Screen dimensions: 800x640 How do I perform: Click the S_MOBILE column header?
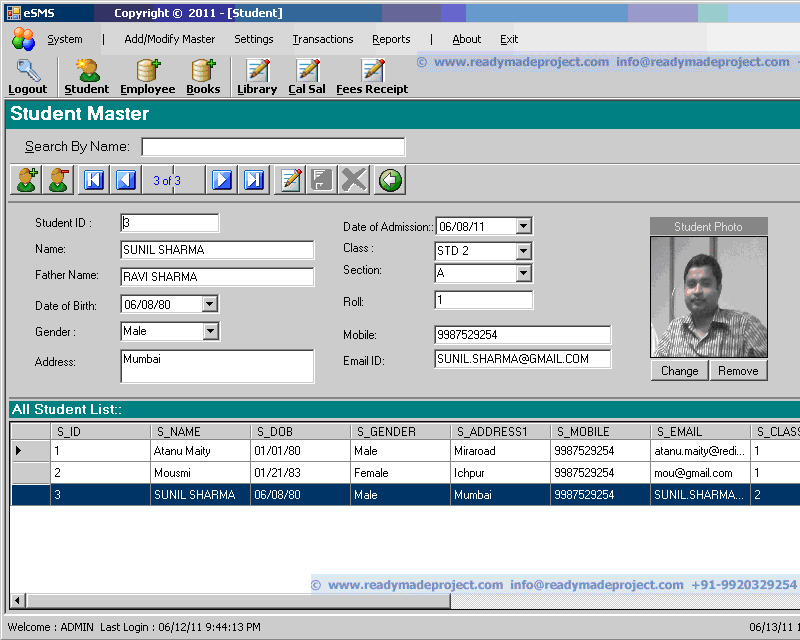tap(601, 432)
